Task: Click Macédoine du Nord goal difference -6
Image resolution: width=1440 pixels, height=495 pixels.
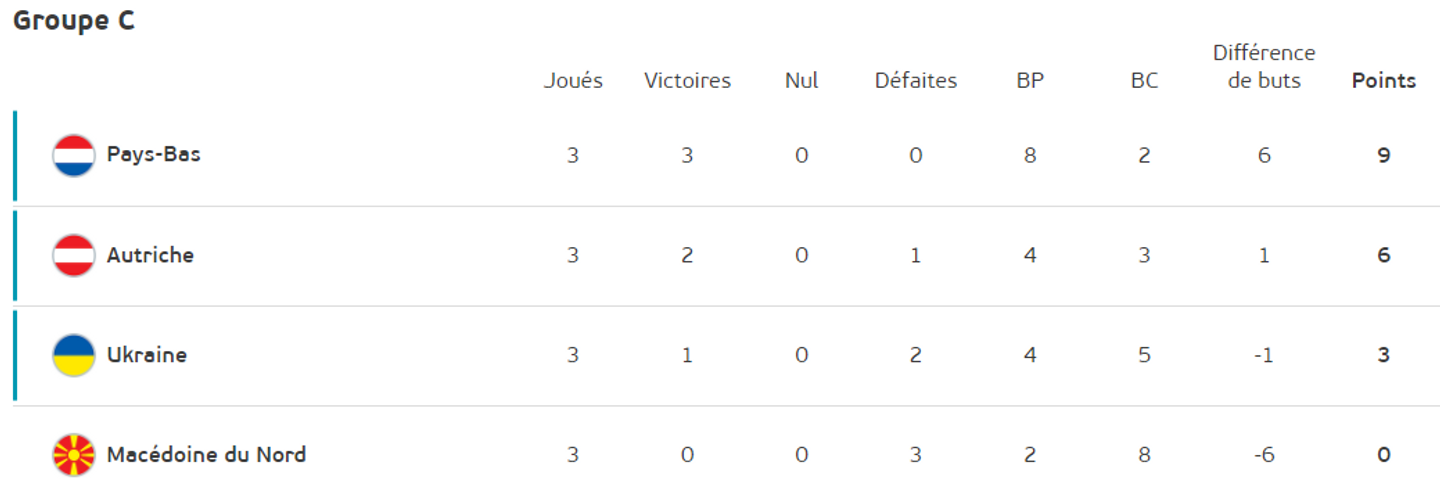Action: (1264, 455)
